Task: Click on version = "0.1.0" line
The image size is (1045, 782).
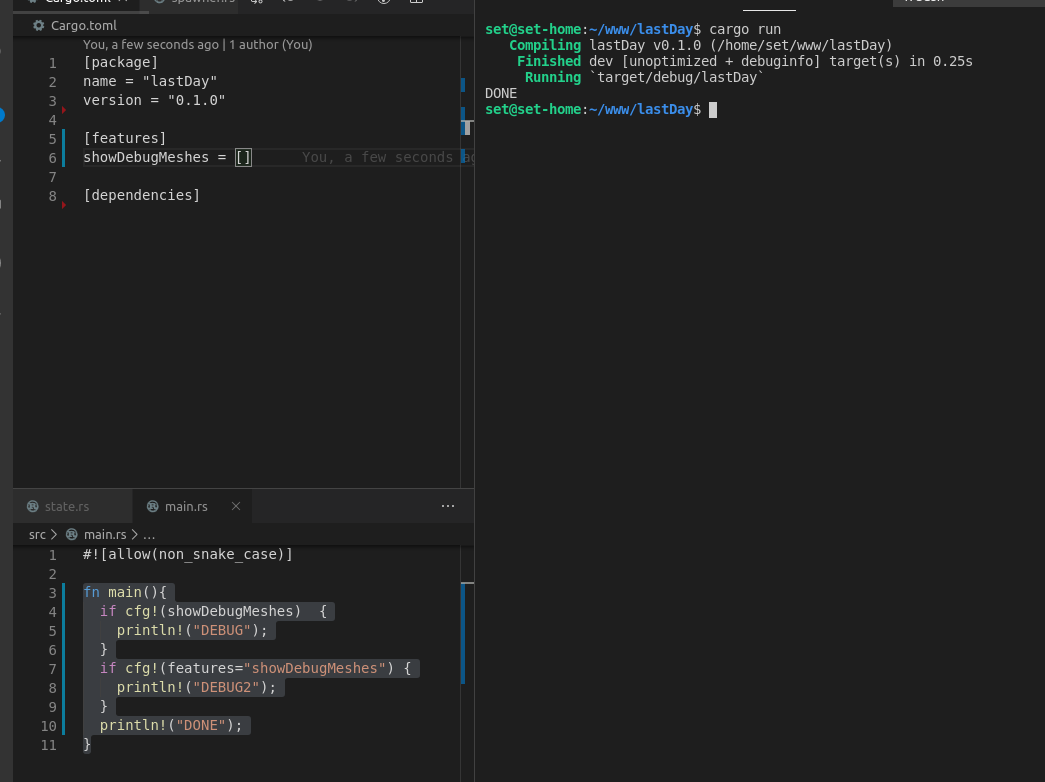Action: point(154,100)
